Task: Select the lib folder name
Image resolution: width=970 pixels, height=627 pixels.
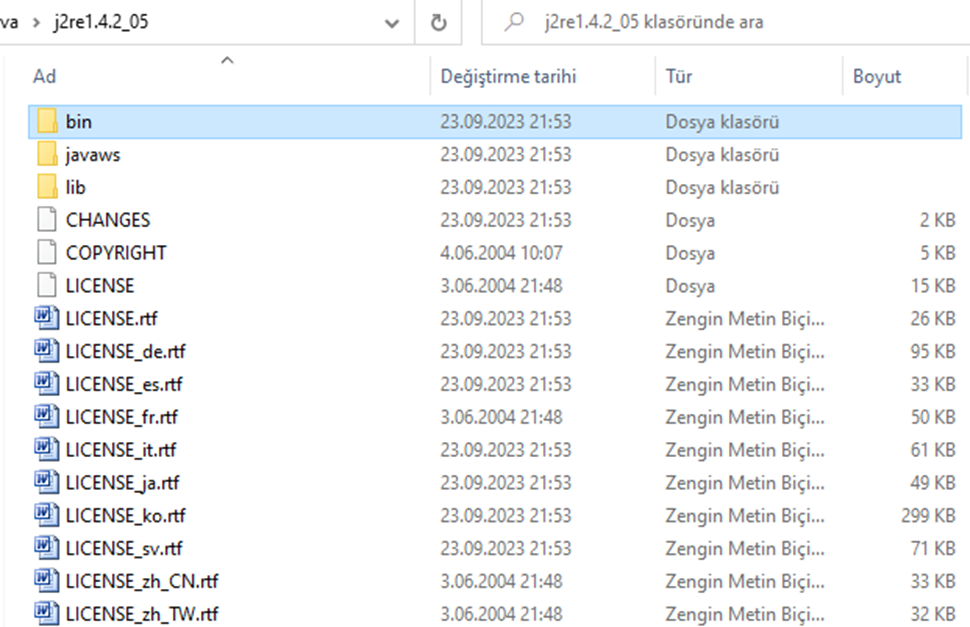Action: point(75,187)
